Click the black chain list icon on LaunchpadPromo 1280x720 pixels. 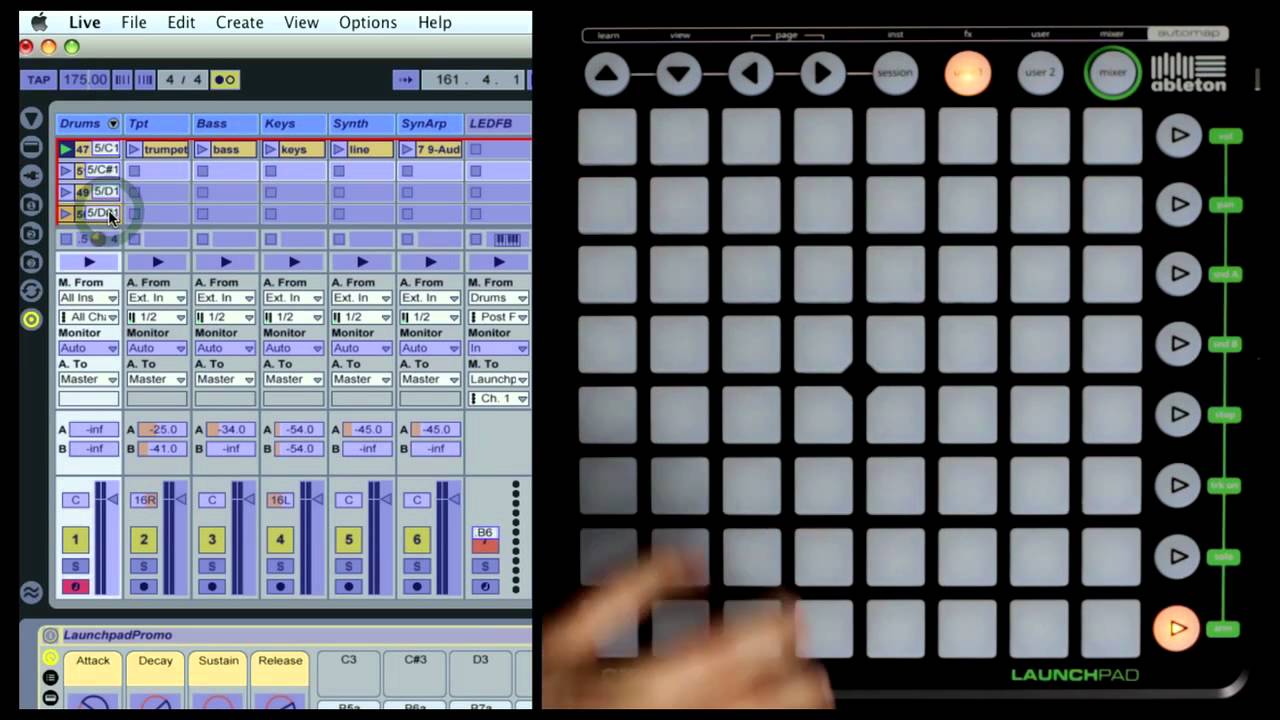pyautogui.click(x=50, y=678)
